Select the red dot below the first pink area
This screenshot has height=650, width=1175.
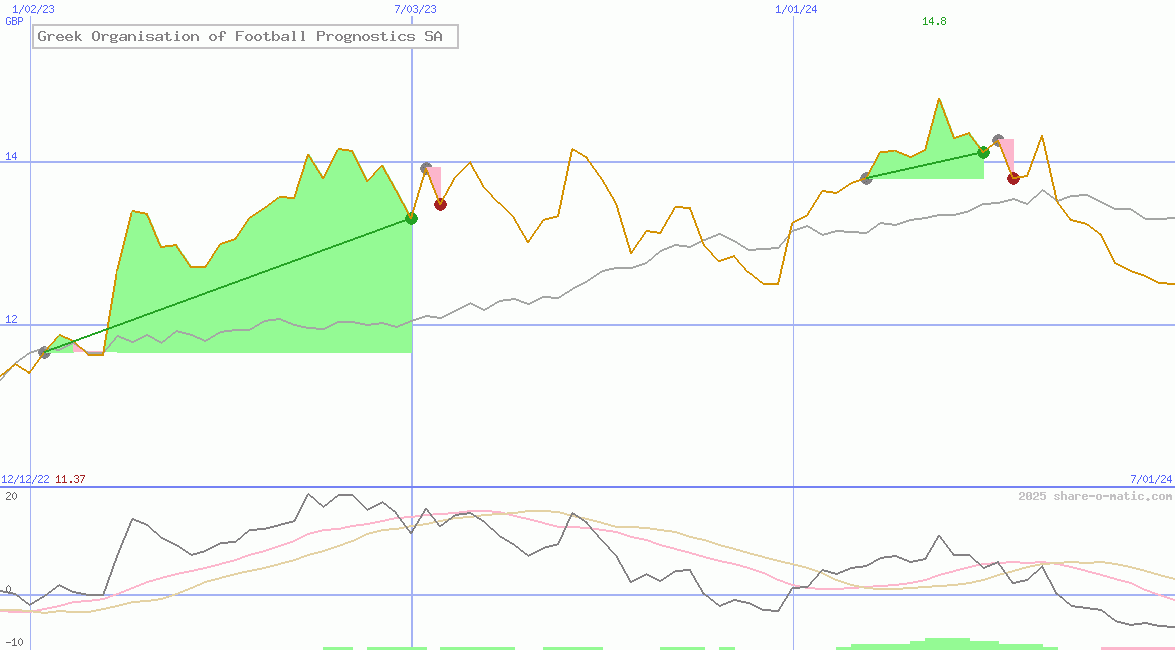click(440, 204)
